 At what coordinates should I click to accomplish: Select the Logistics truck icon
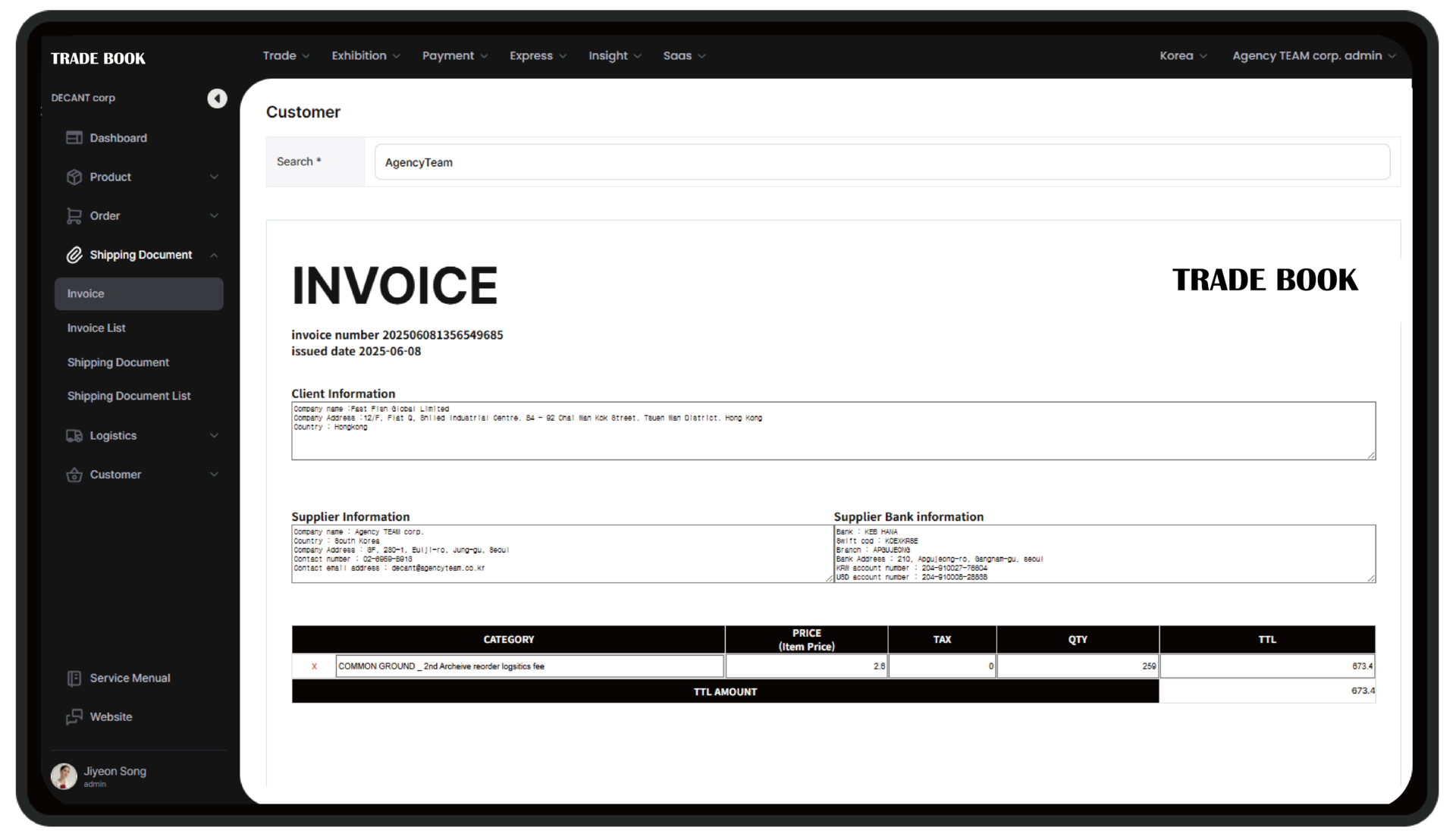click(x=74, y=436)
